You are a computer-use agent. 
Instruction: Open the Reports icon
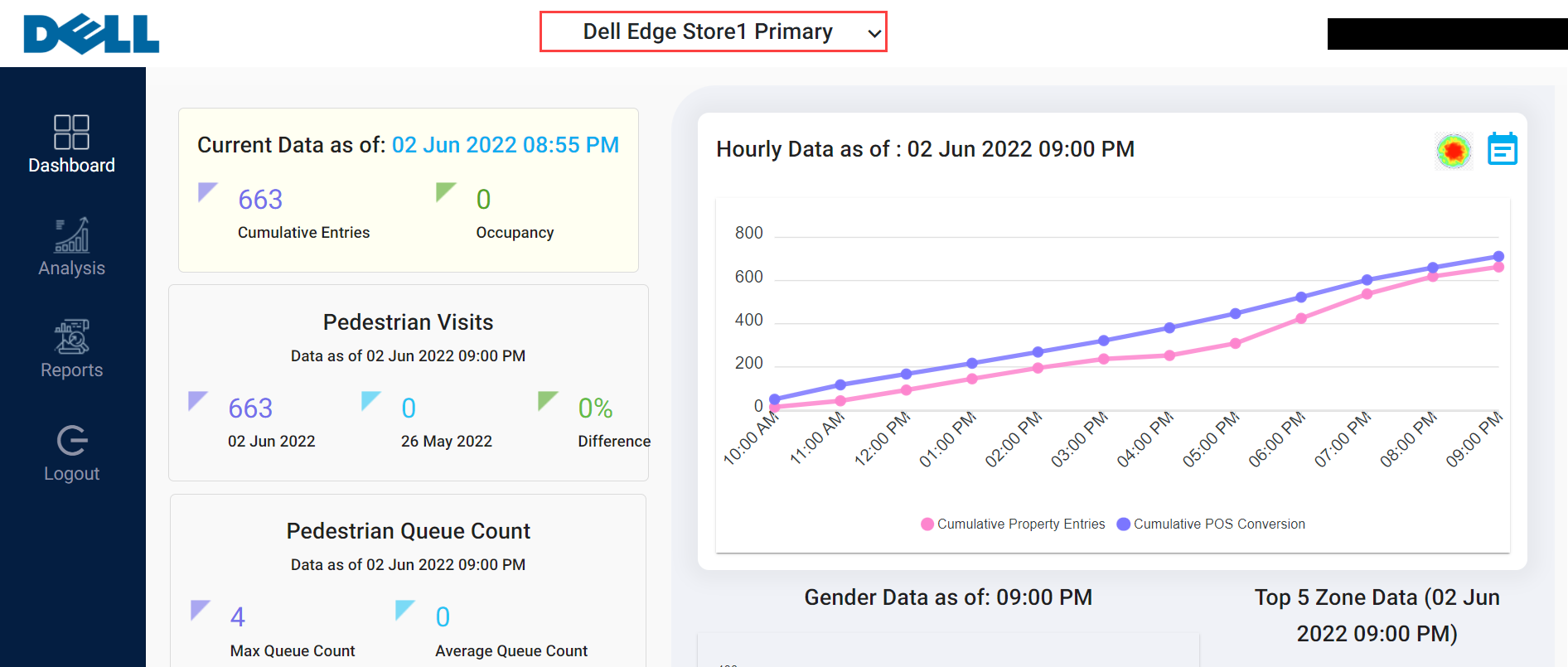(71, 336)
